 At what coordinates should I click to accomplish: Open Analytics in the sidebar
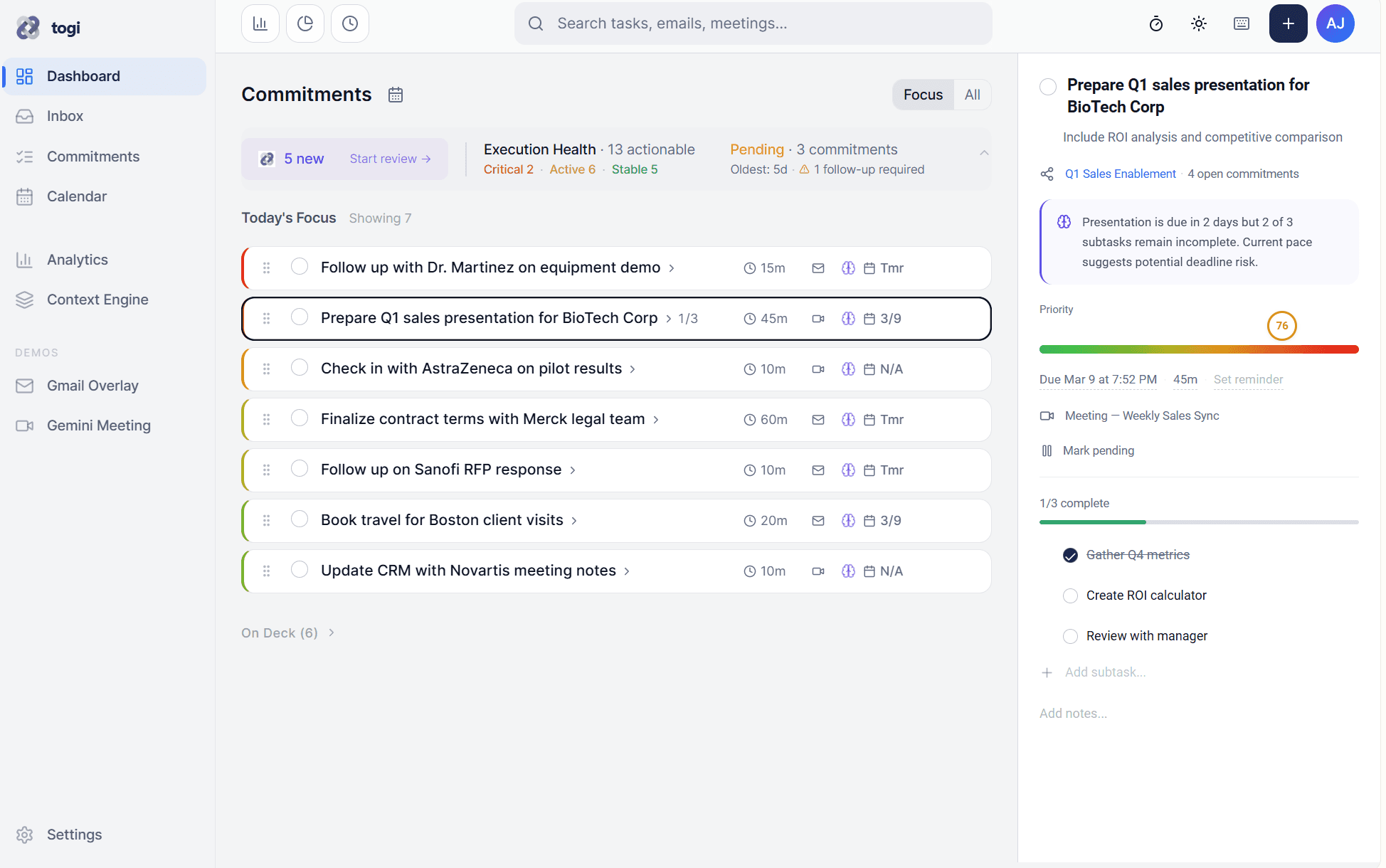coord(78,260)
